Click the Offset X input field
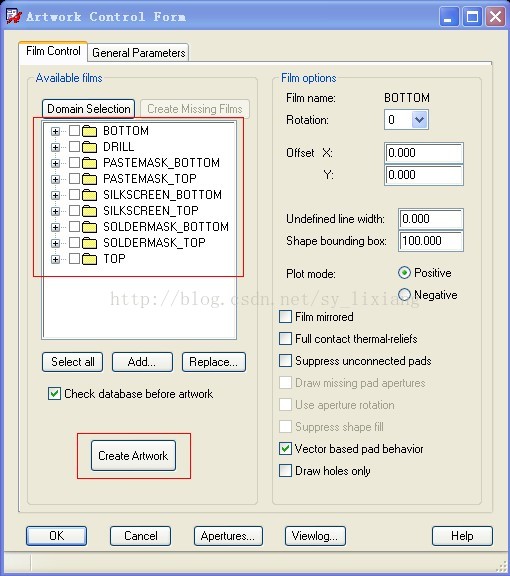This screenshot has height=576, width=510. point(424,153)
